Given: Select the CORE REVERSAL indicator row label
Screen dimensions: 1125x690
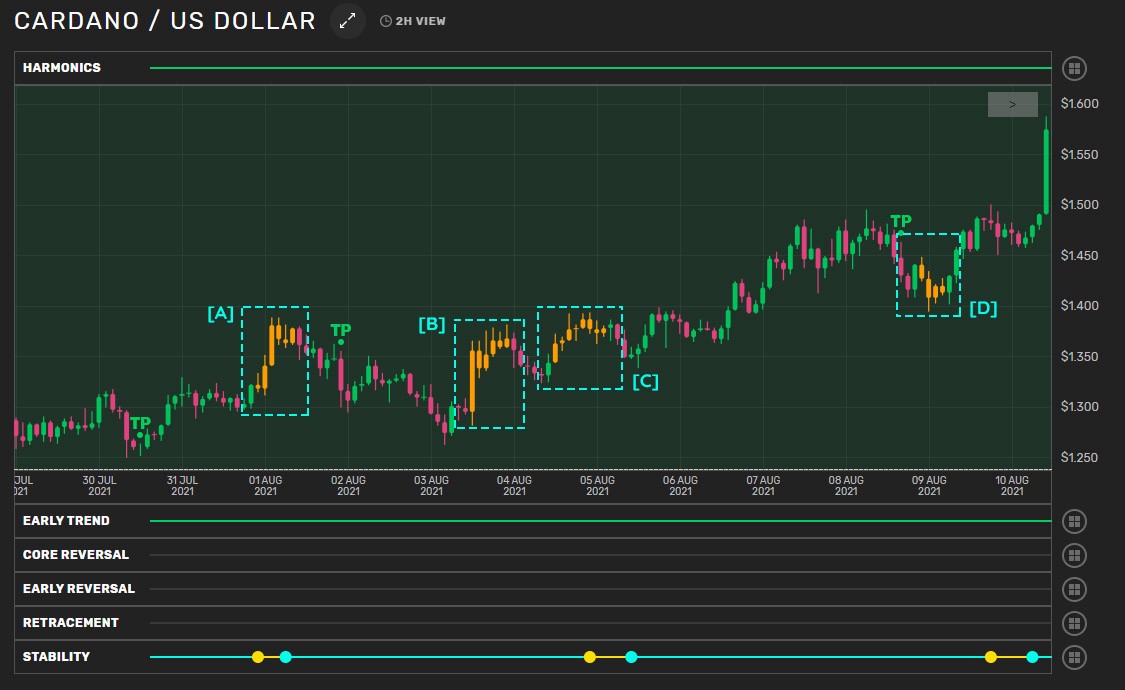Looking at the screenshot, I should (x=75, y=554).
